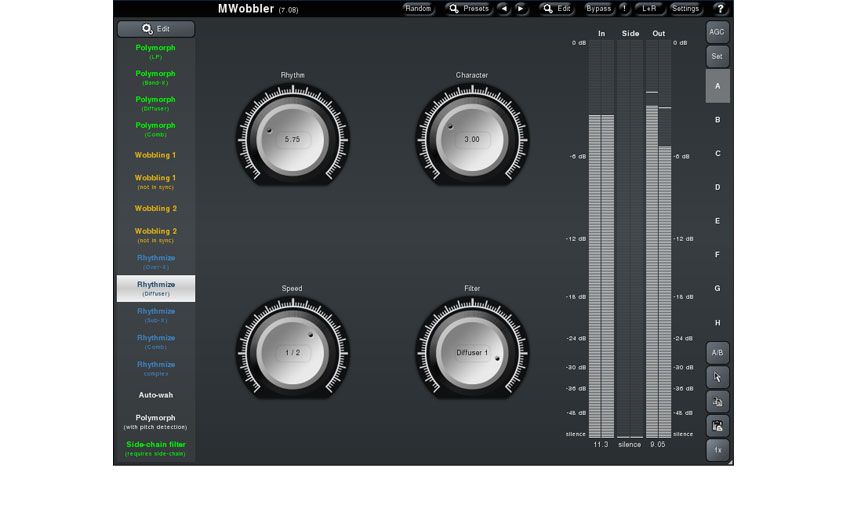
Task: Open the Edit button above the preset list
Action: coord(156,29)
